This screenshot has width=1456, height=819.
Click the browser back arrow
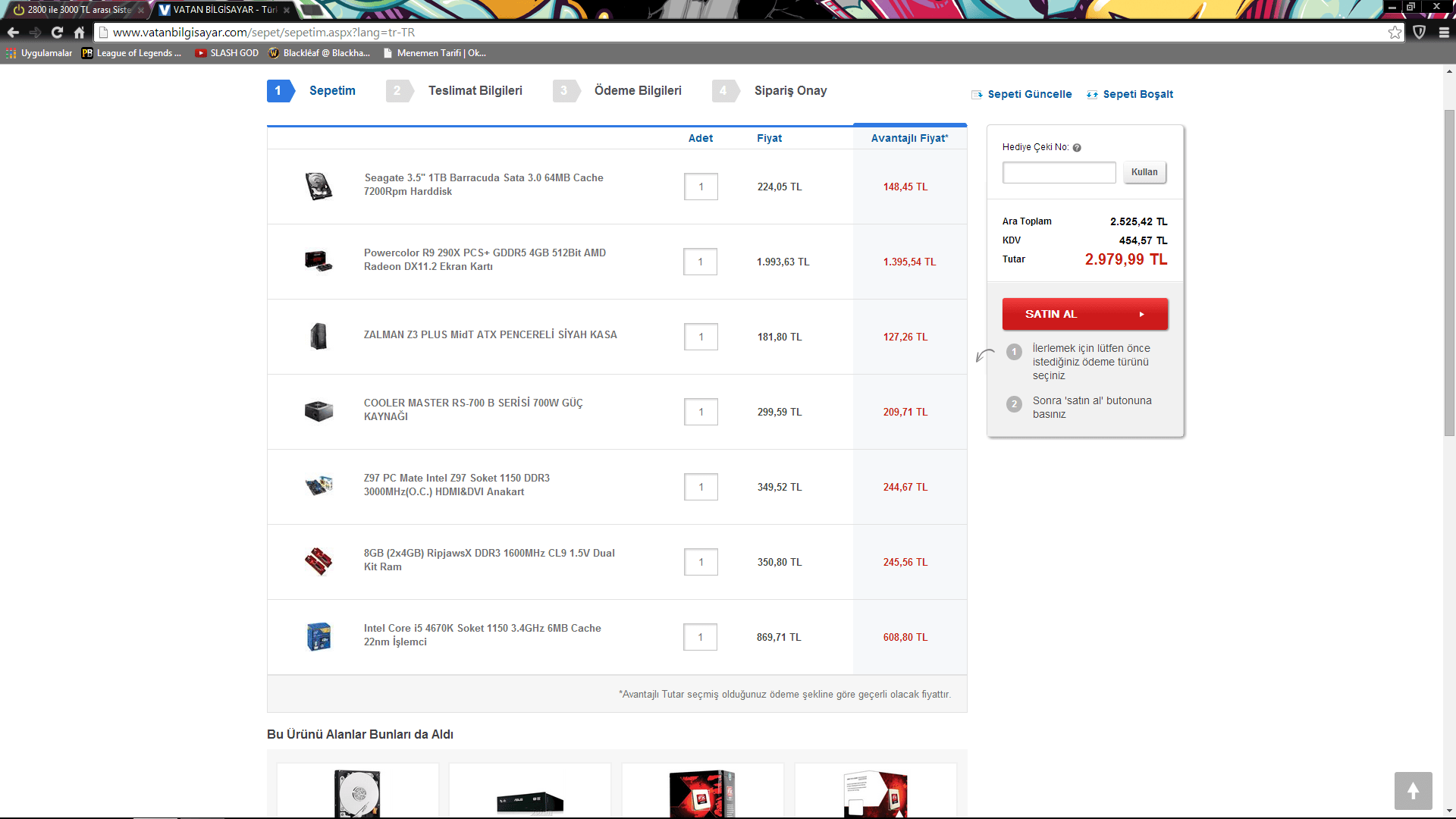pyautogui.click(x=13, y=33)
